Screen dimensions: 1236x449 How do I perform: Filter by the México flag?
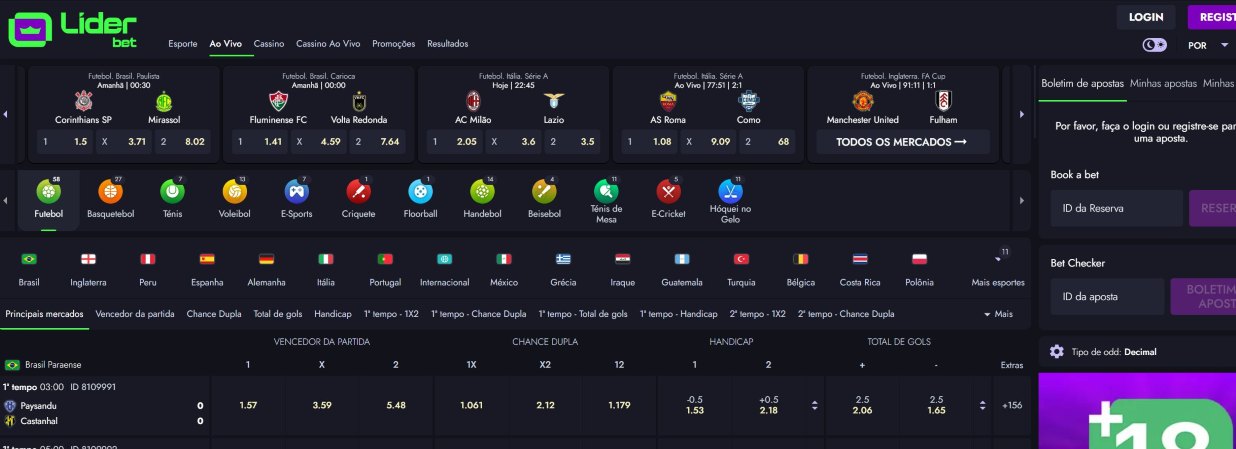(x=504, y=258)
